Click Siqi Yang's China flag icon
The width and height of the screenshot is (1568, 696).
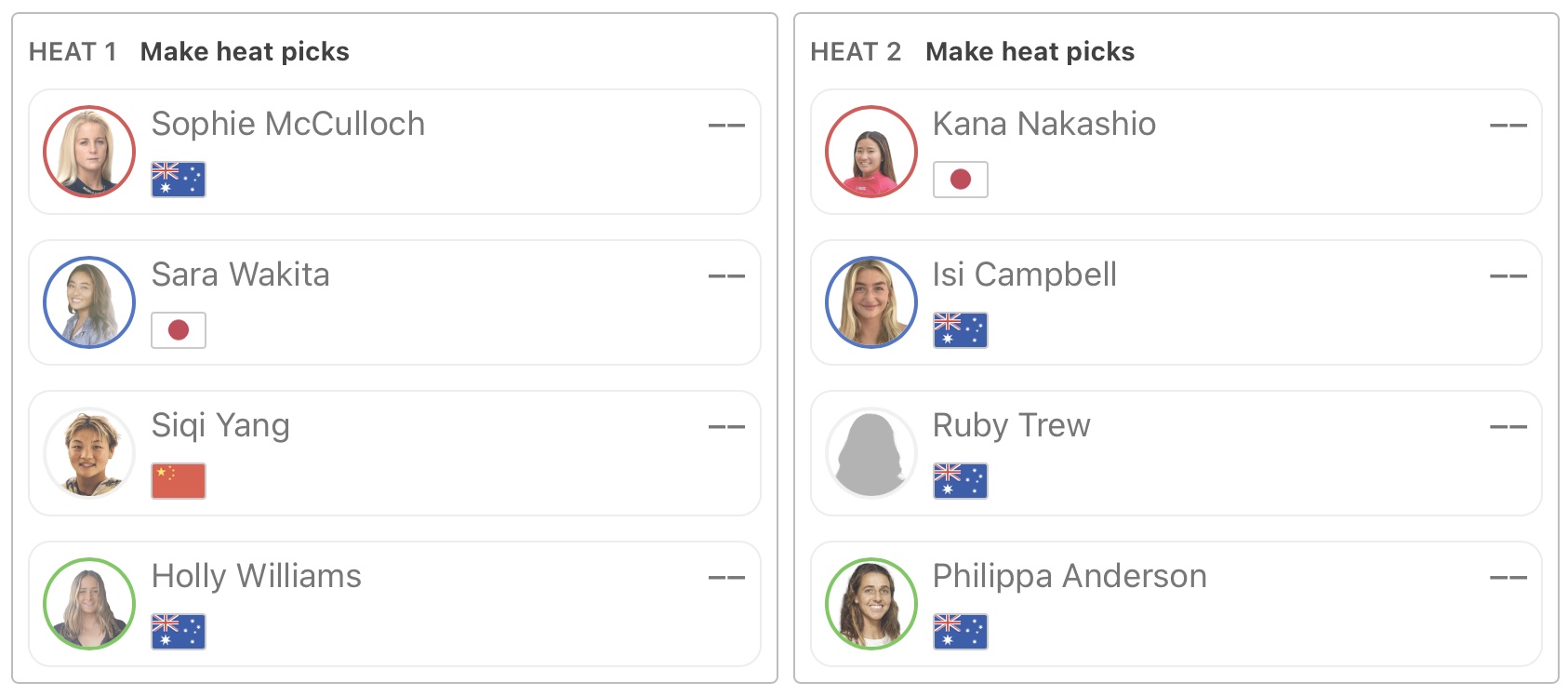179,481
